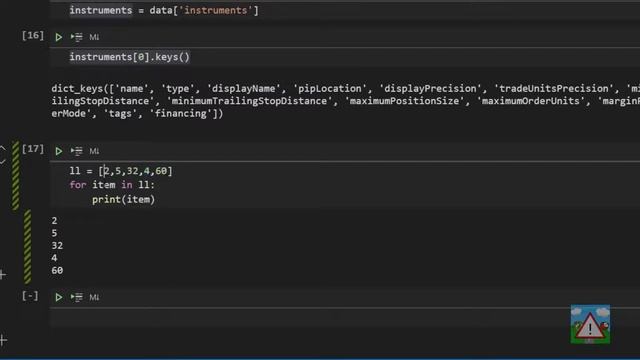Click run-by-line icon in cell 16

coord(76,37)
